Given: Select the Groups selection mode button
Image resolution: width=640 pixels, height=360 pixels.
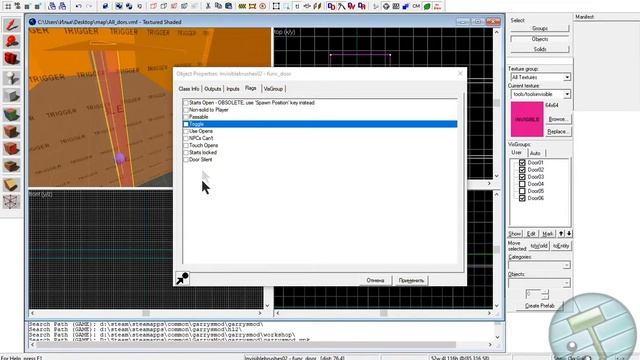Looking at the screenshot, I should (x=540, y=28).
